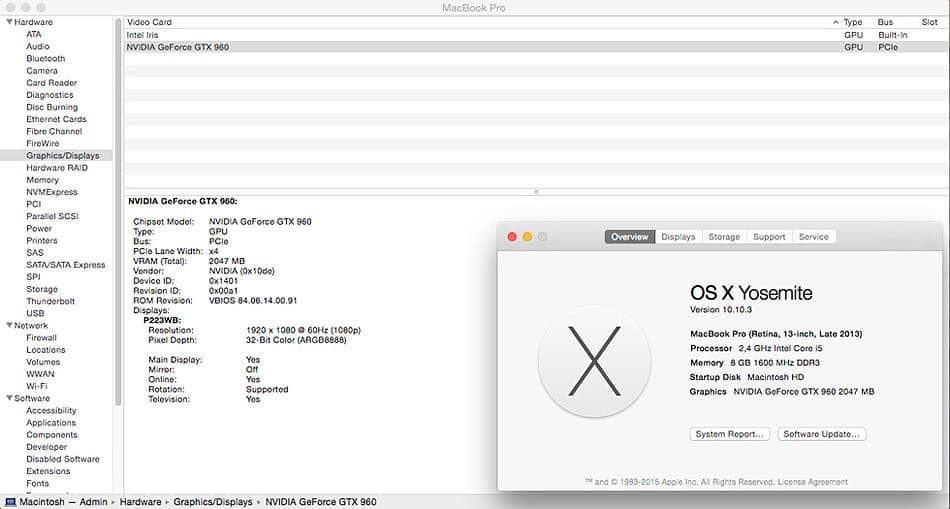Switch to the Overview tab
This screenshot has height=509, width=950.
coord(629,237)
